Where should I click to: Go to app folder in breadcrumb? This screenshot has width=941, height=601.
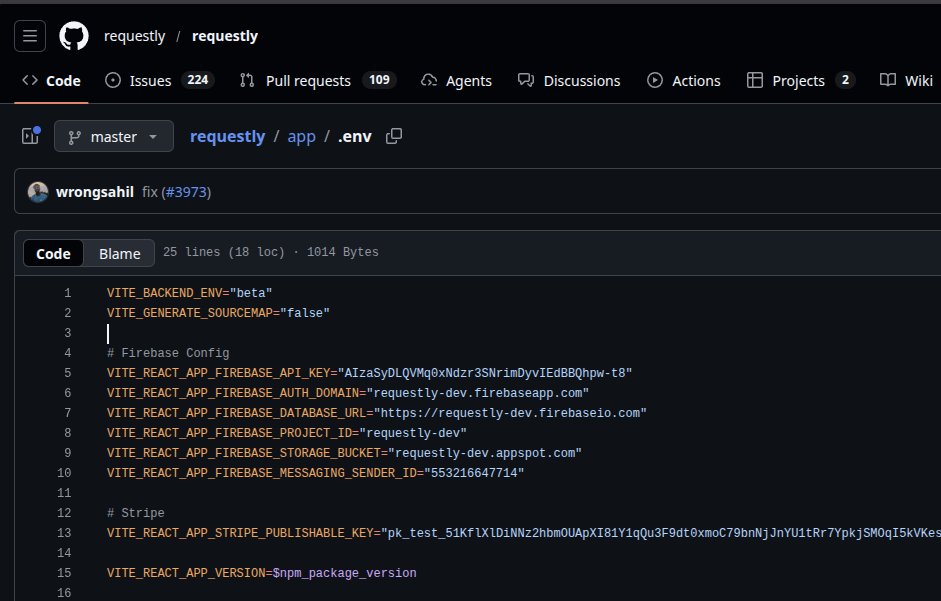(x=301, y=137)
